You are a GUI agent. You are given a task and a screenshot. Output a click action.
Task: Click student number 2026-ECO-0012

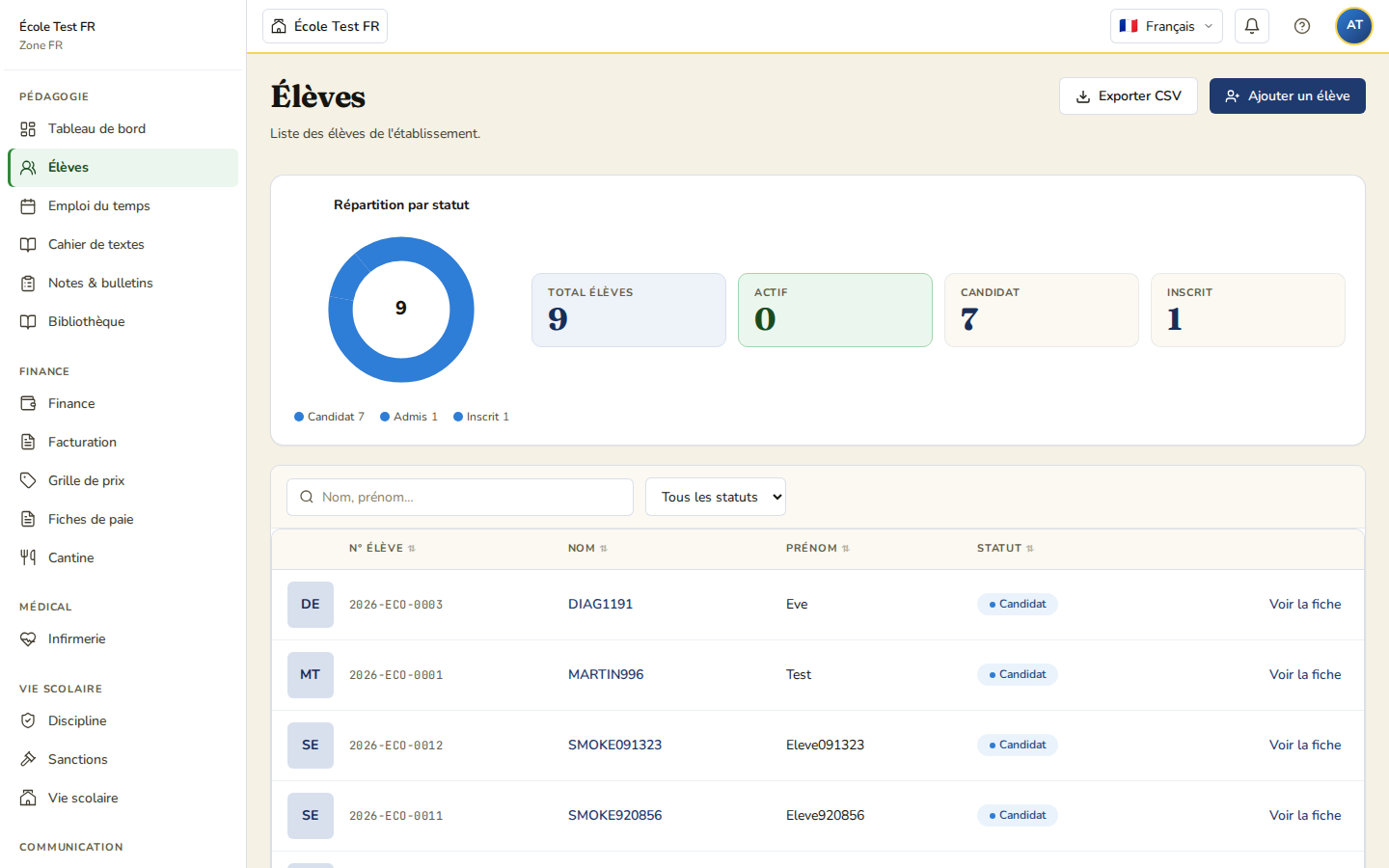(395, 746)
